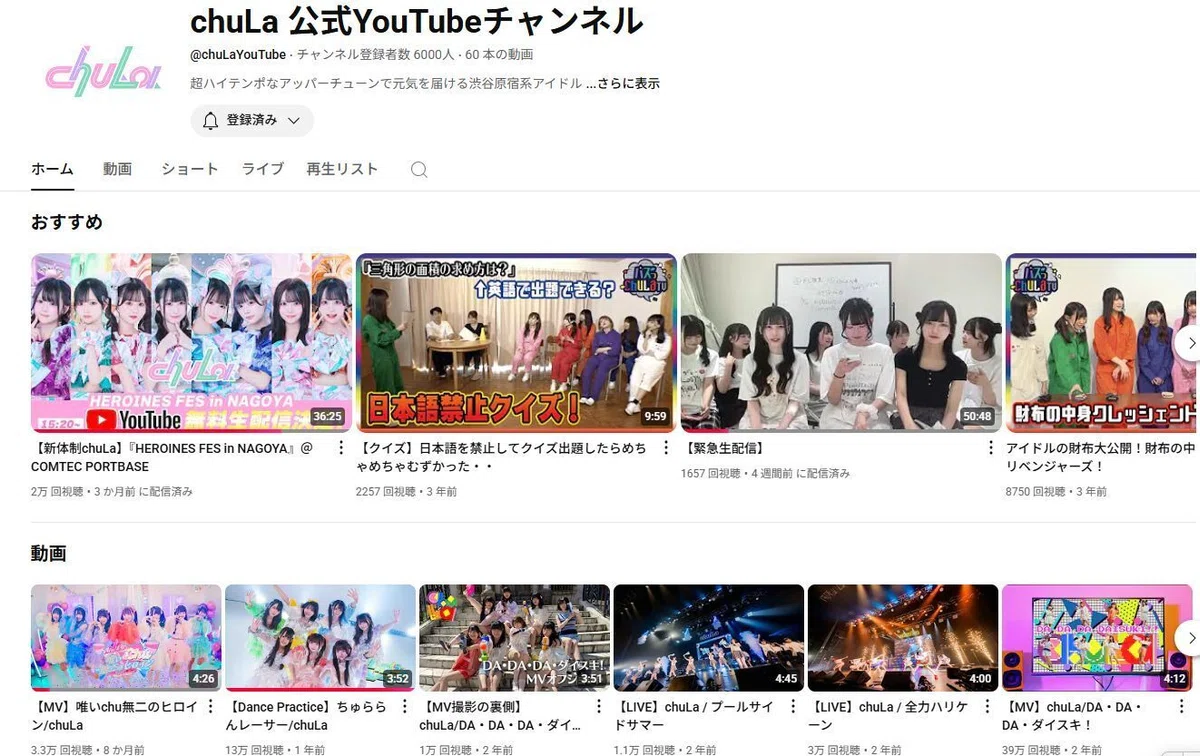Screen dimensions: 1200x756
Task: Open ちゅららんレーサー Dance Practice thumbnail
Action: tap(320, 638)
